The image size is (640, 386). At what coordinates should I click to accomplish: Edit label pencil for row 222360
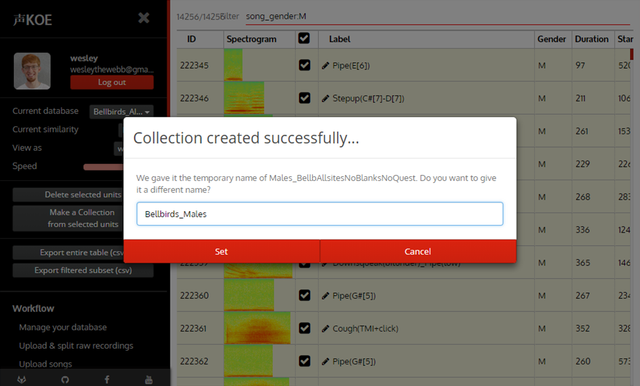[325, 295]
